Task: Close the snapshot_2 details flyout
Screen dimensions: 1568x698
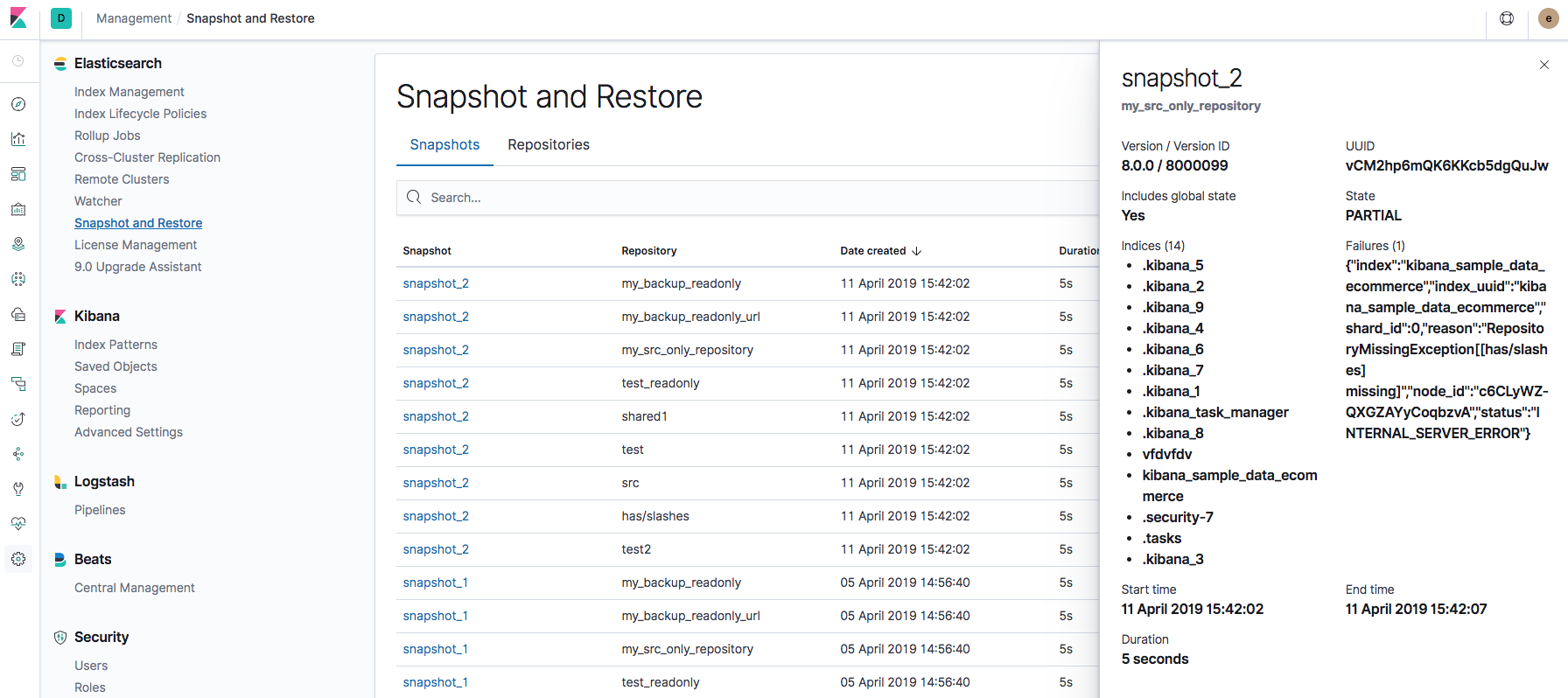Action: tap(1544, 65)
